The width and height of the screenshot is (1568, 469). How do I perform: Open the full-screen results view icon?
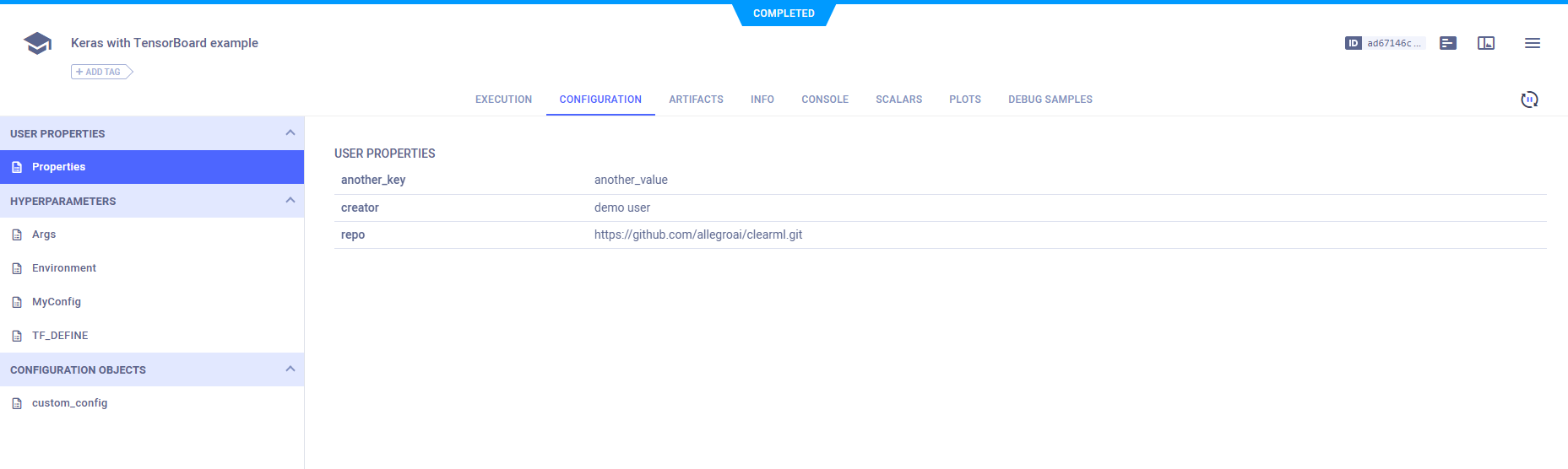pos(1486,43)
